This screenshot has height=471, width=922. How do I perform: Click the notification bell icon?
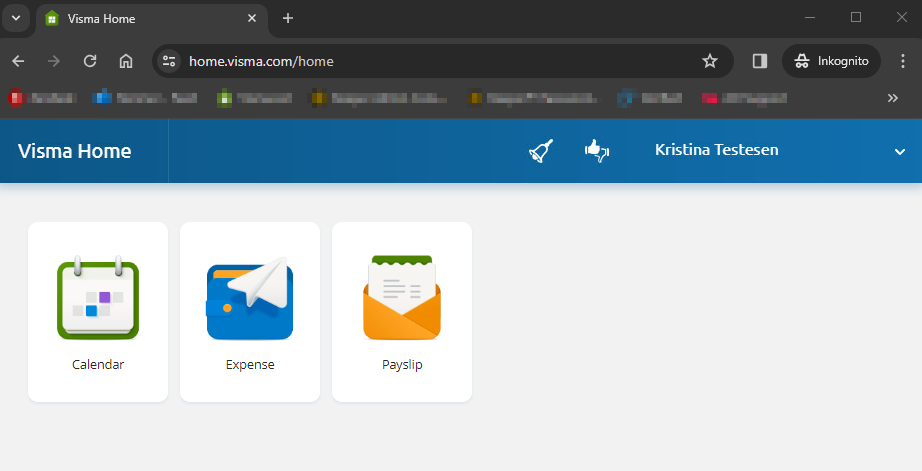(541, 151)
